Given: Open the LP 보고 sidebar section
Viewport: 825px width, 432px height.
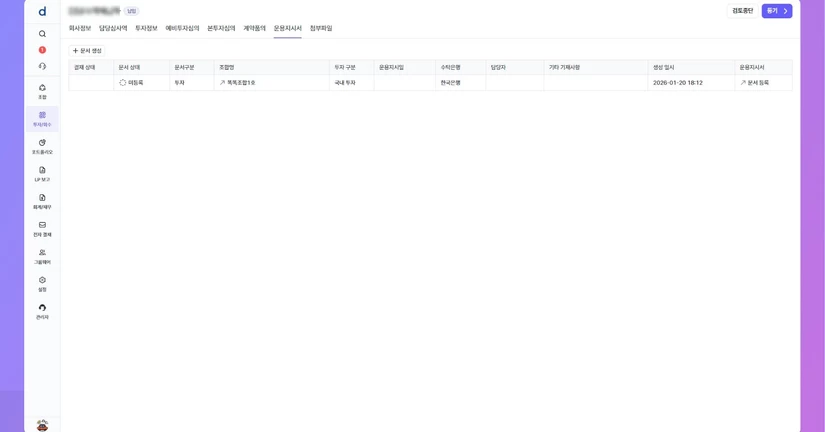Looking at the screenshot, I should (x=42, y=174).
